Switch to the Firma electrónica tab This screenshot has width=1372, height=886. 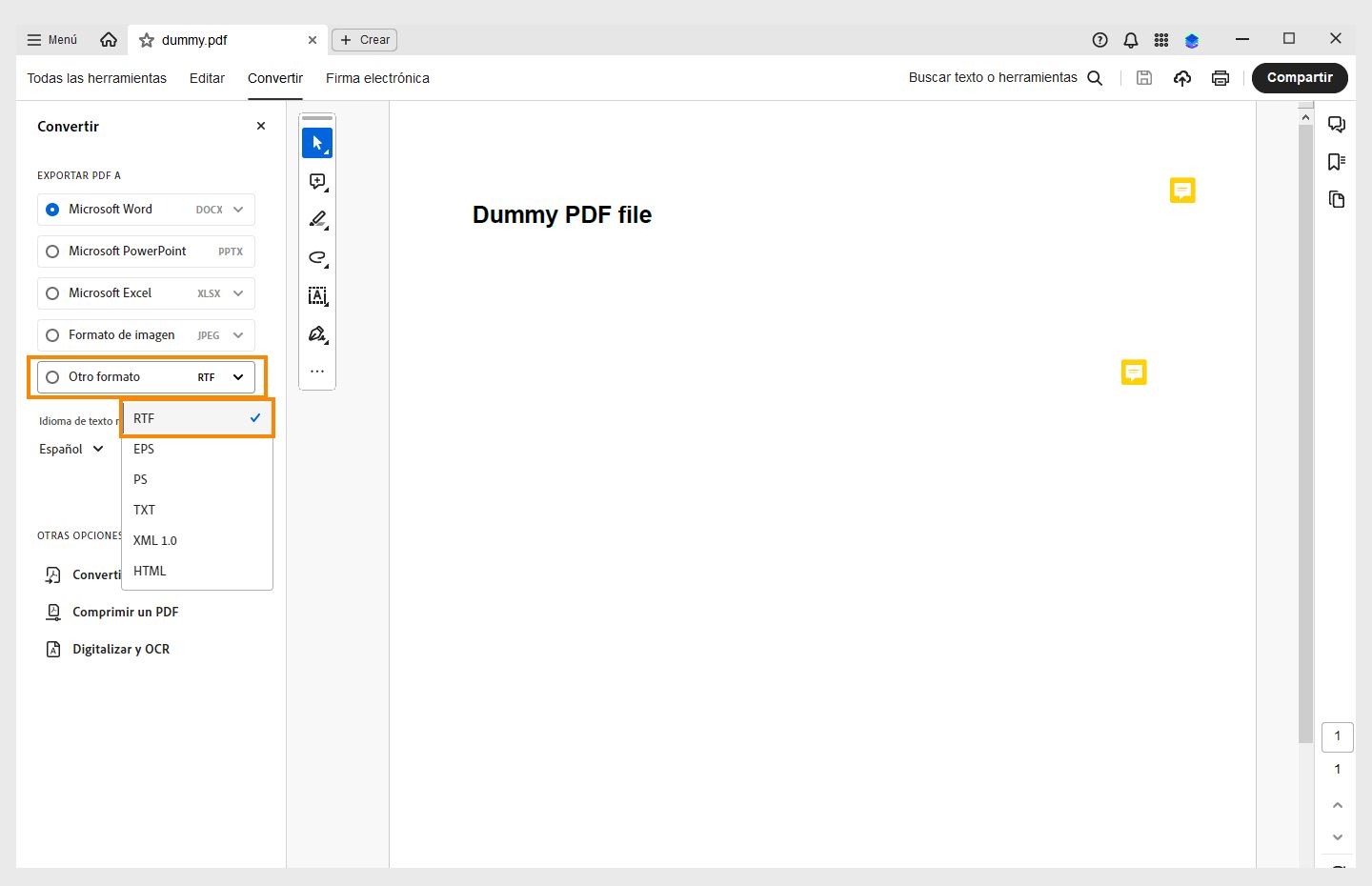377,78
